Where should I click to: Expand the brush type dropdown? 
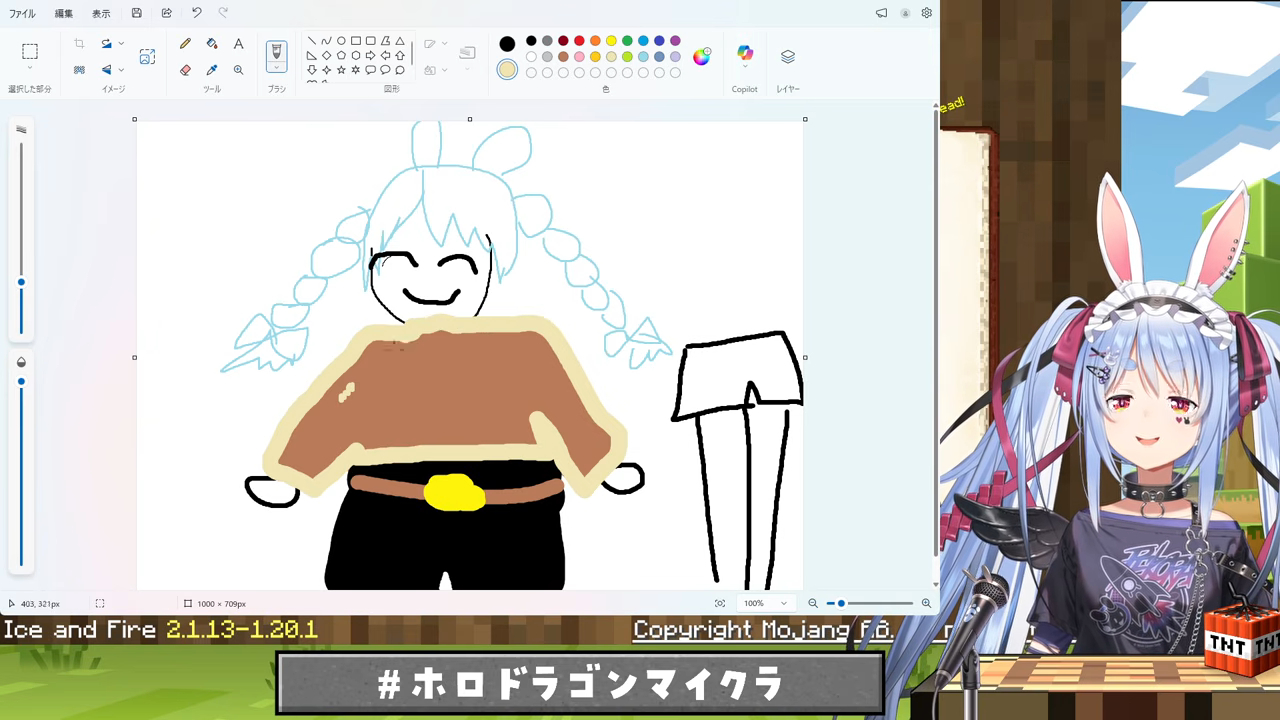tap(277, 68)
